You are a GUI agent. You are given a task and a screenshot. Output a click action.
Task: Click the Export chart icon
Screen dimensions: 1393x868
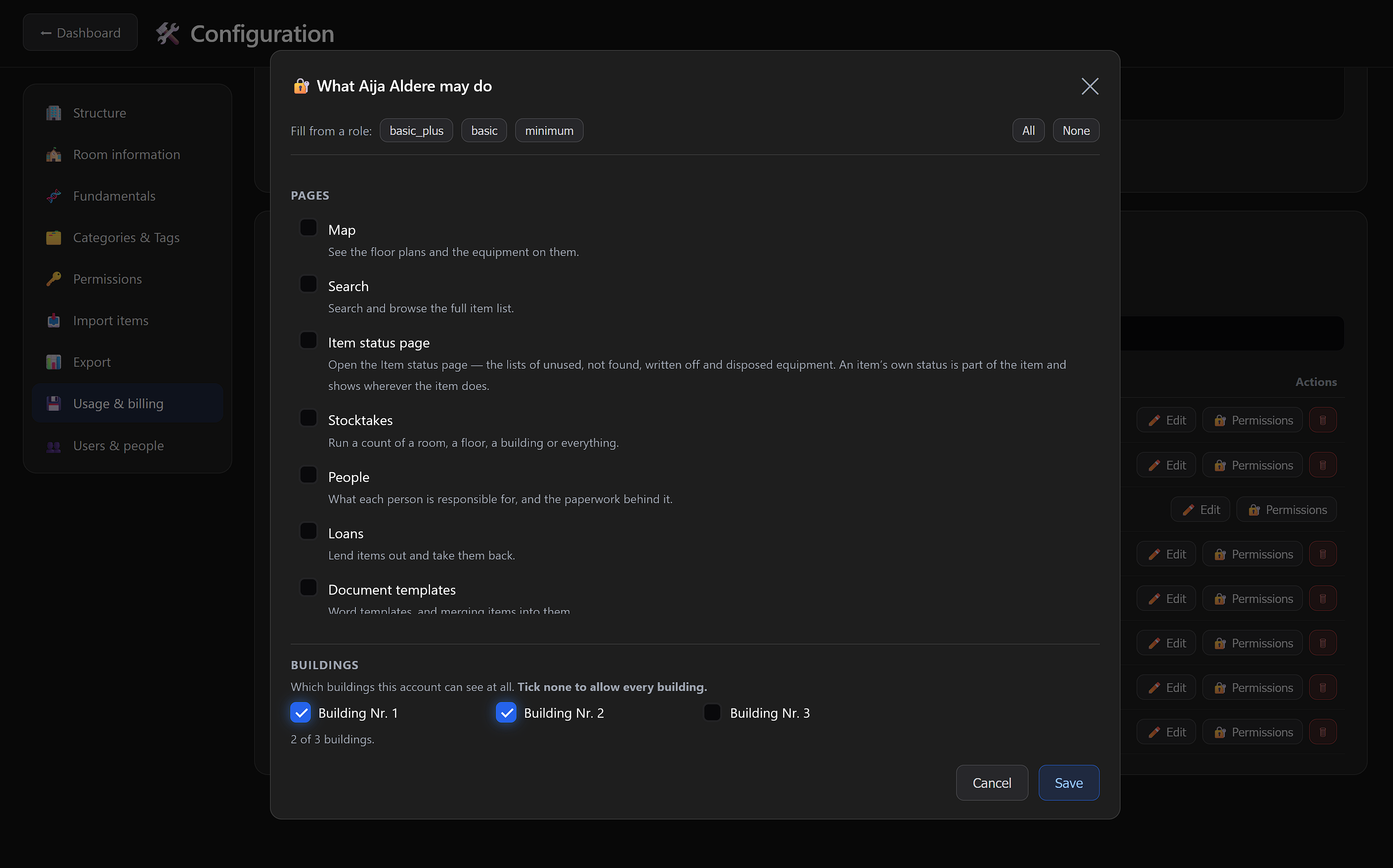(x=53, y=362)
